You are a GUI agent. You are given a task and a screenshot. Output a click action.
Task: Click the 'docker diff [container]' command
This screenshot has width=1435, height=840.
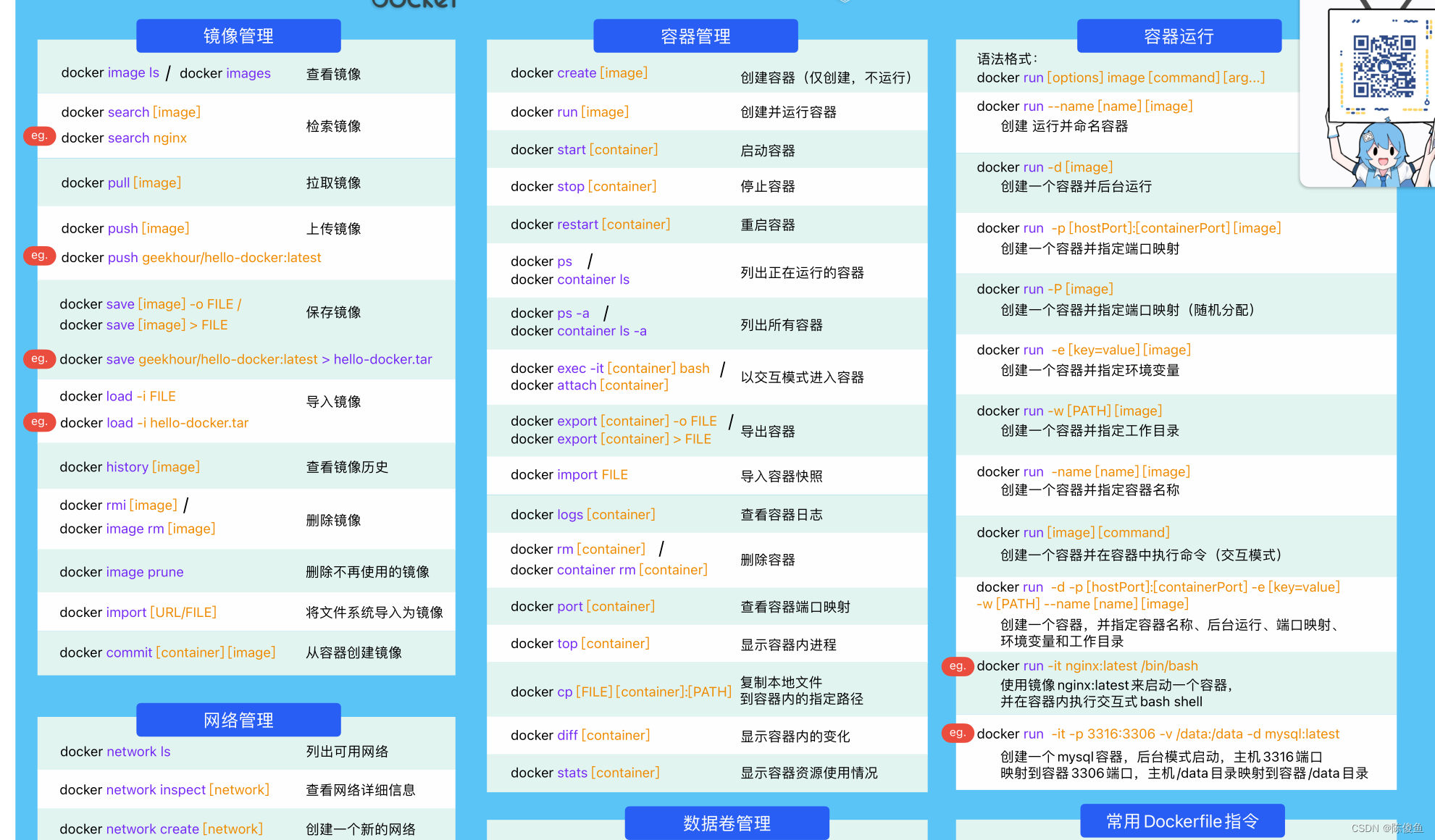(x=580, y=736)
